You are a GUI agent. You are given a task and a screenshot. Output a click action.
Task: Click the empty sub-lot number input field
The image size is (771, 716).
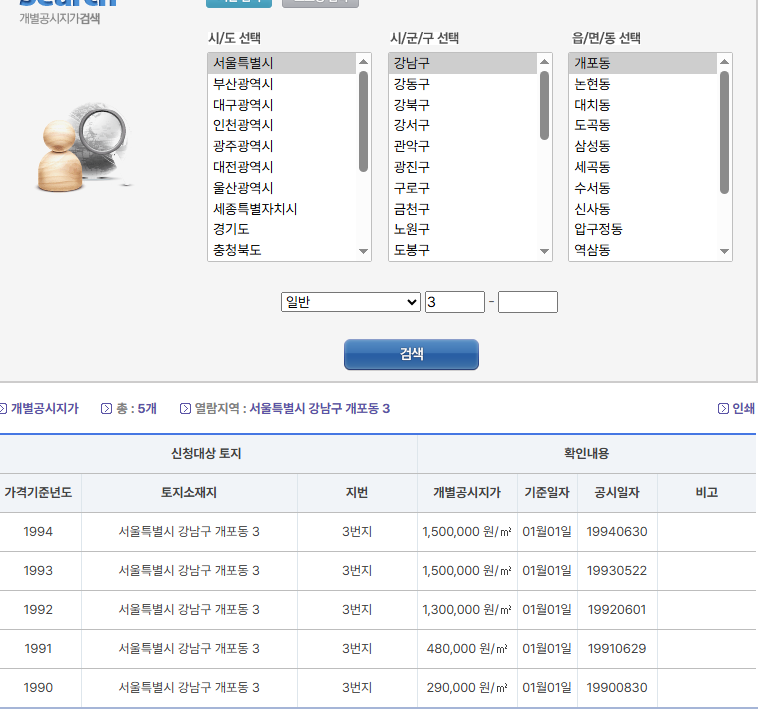[527, 302]
